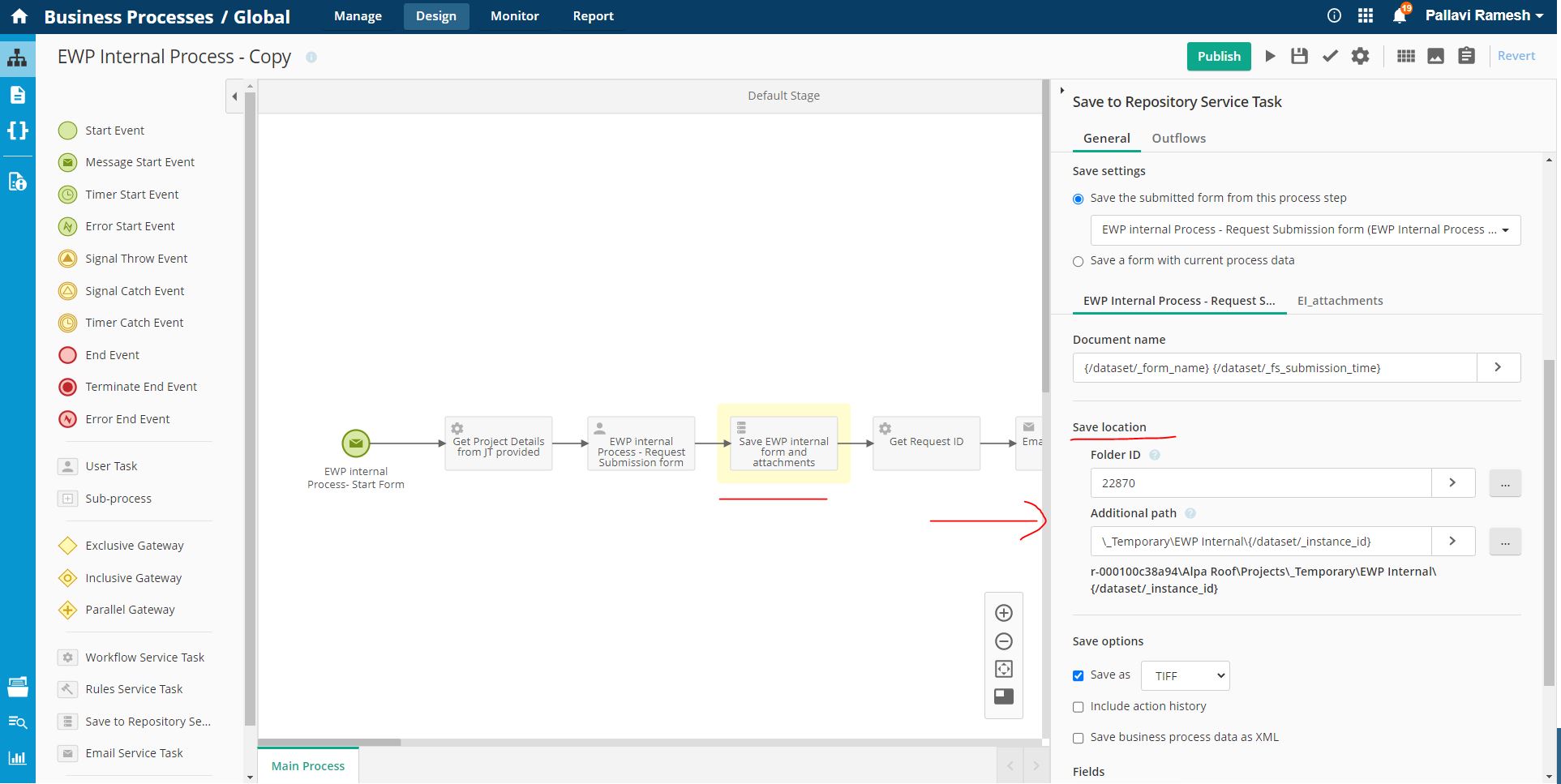Select the Exclusive Gateway shape
1561x784 pixels.
click(68, 546)
